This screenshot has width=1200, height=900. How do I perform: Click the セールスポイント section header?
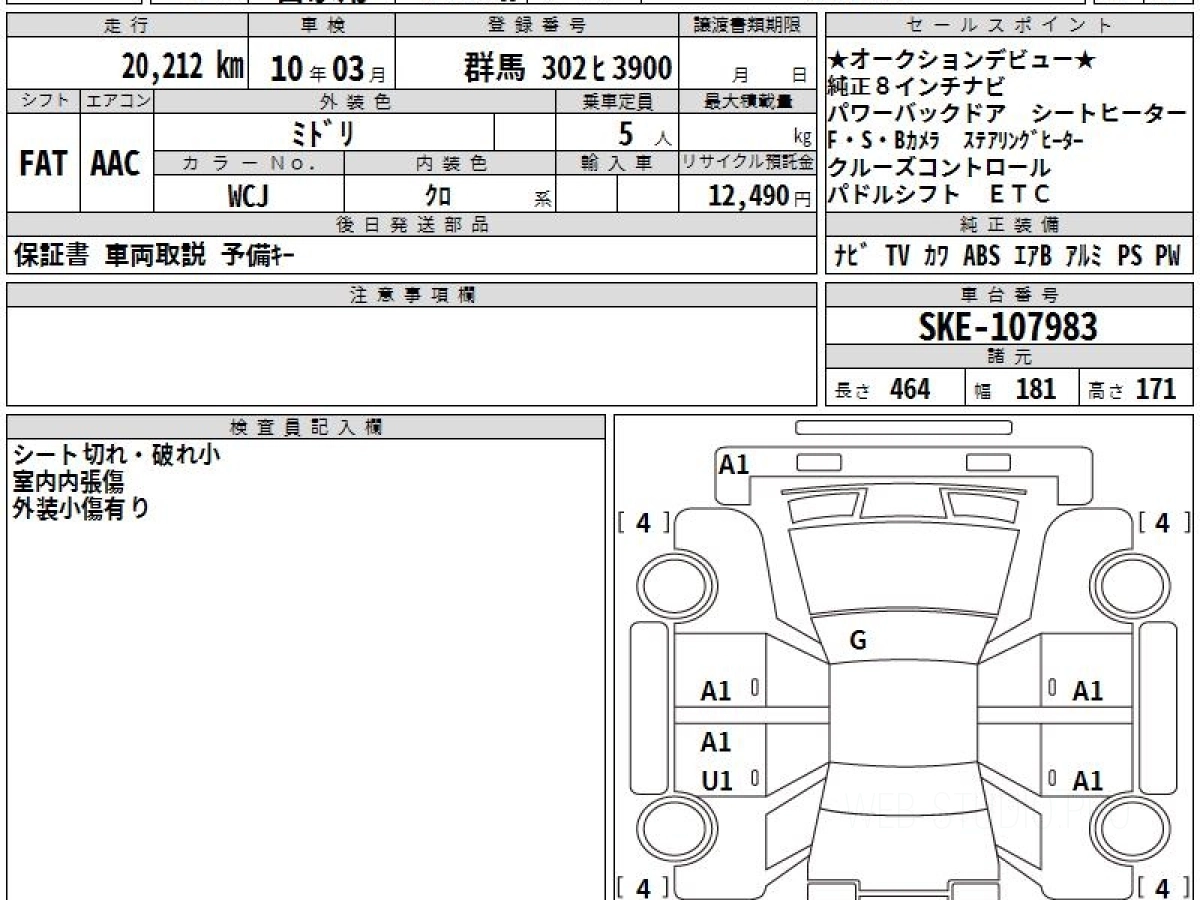pyautogui.click(x=1009, y=26)
